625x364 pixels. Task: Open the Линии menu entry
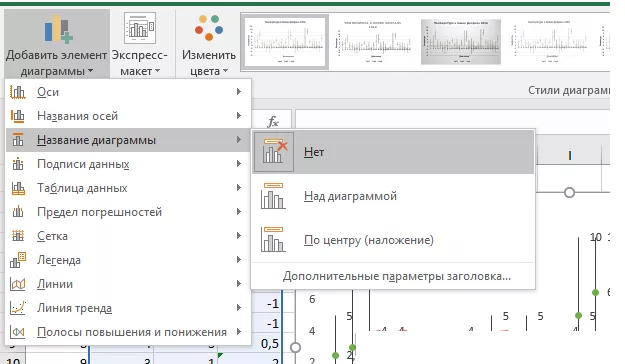pos(128,284)
